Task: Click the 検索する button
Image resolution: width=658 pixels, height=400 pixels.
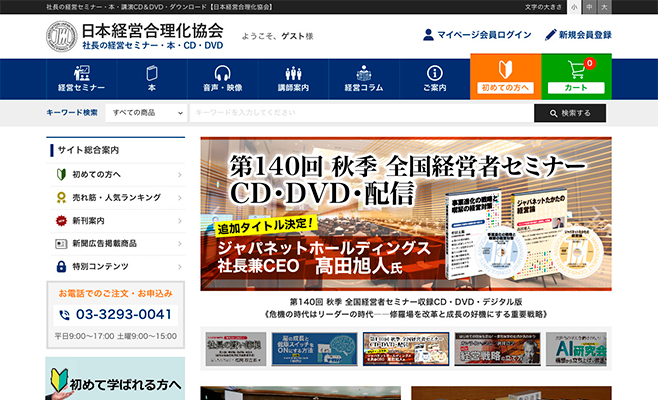Action: click(570, 113)
